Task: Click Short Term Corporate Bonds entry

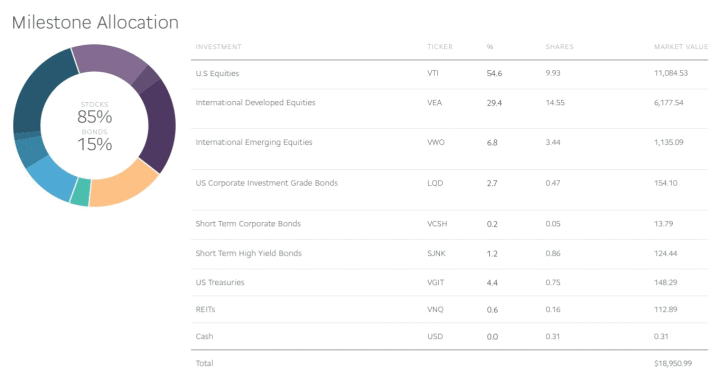Action: pyautogui.click(x=248, y=224)
